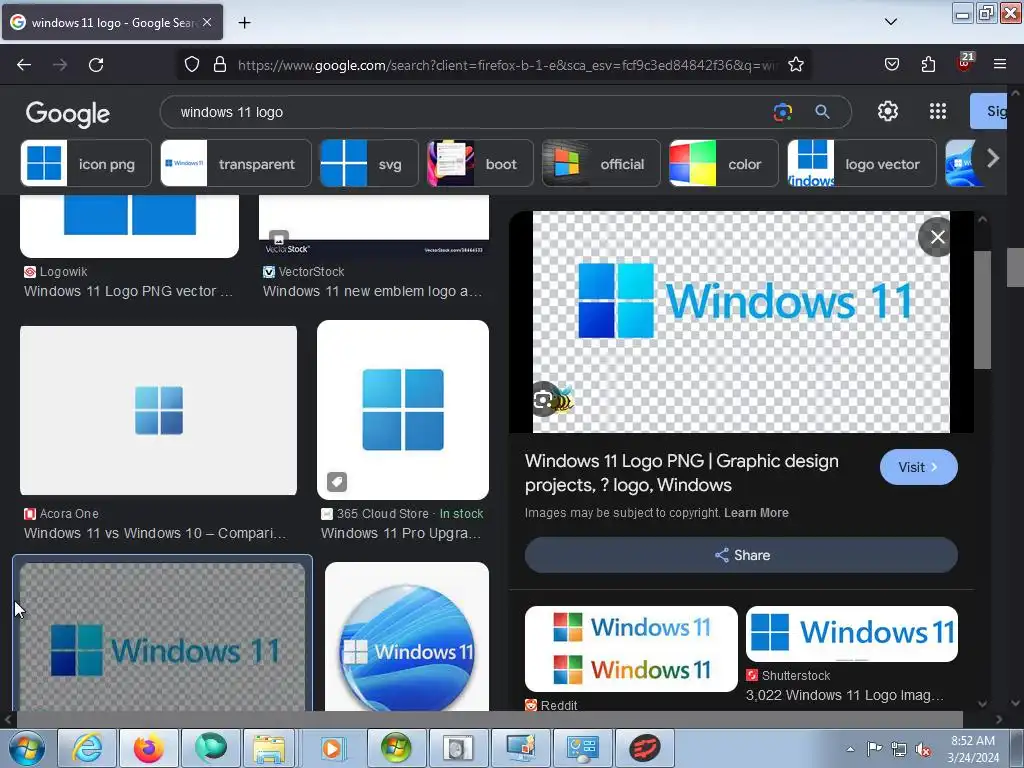Open the extensions puzzle icon
Screen dimensions: 1024x768
(928, 64)
